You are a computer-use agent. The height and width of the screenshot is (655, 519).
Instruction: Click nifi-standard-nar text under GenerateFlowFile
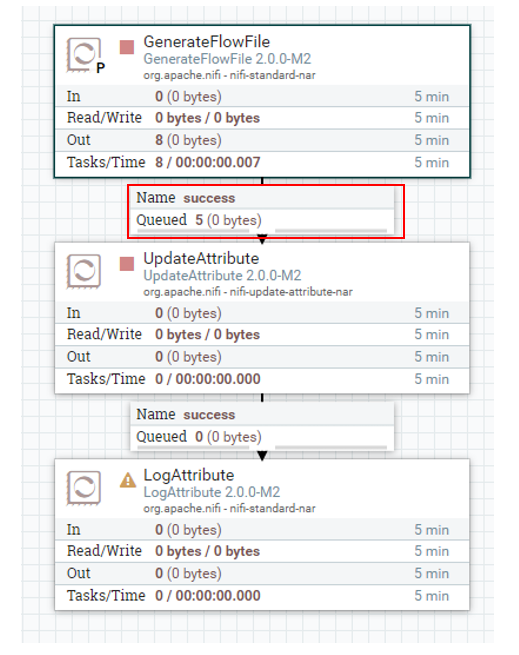tap(272, 75)
